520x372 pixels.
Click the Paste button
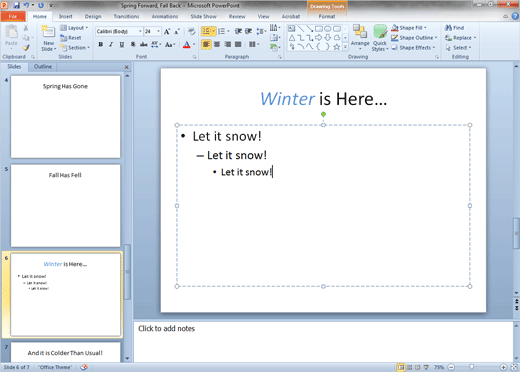click(11, 36)
